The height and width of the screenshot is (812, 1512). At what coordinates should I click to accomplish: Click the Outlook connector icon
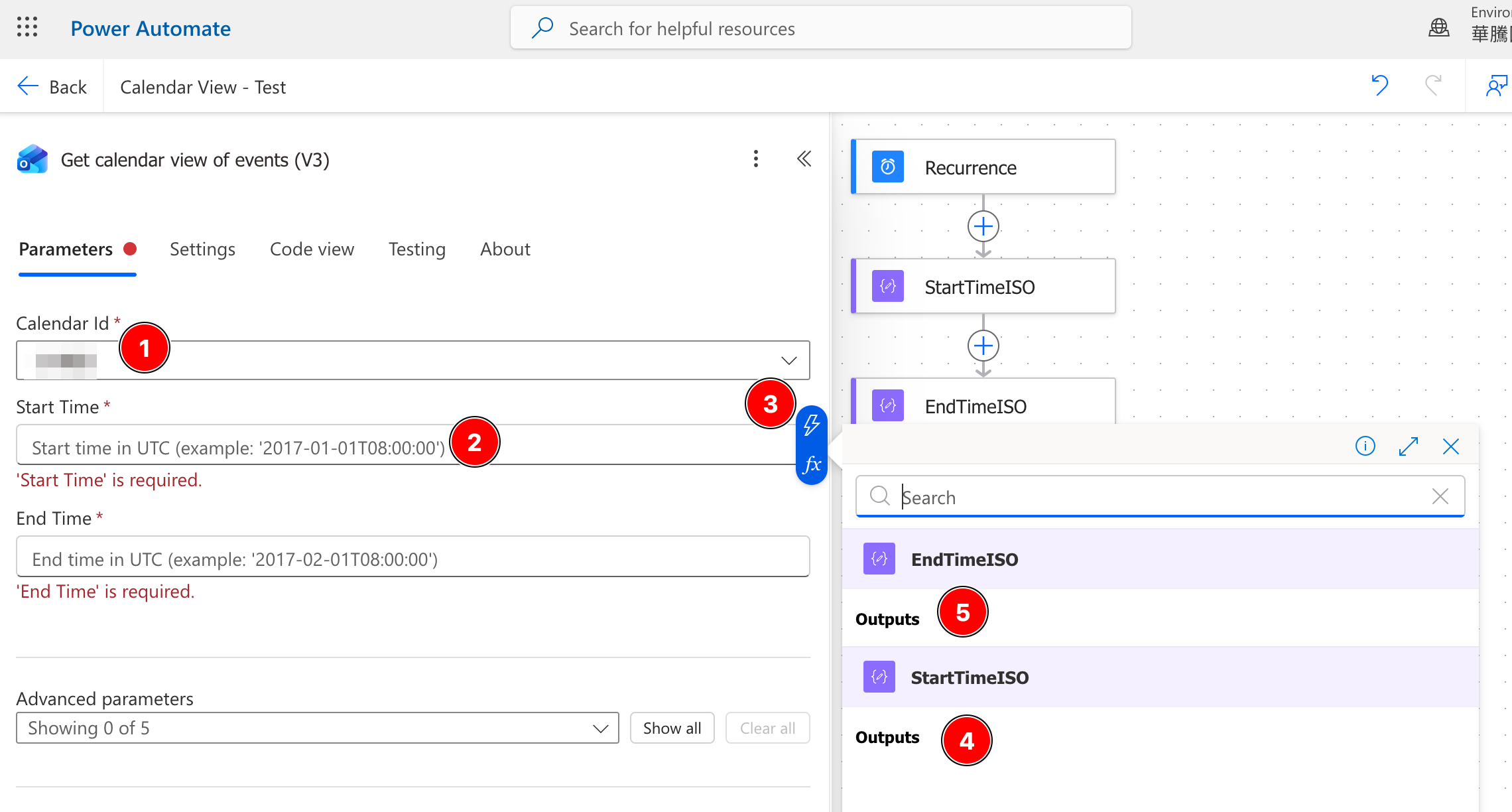32,159
